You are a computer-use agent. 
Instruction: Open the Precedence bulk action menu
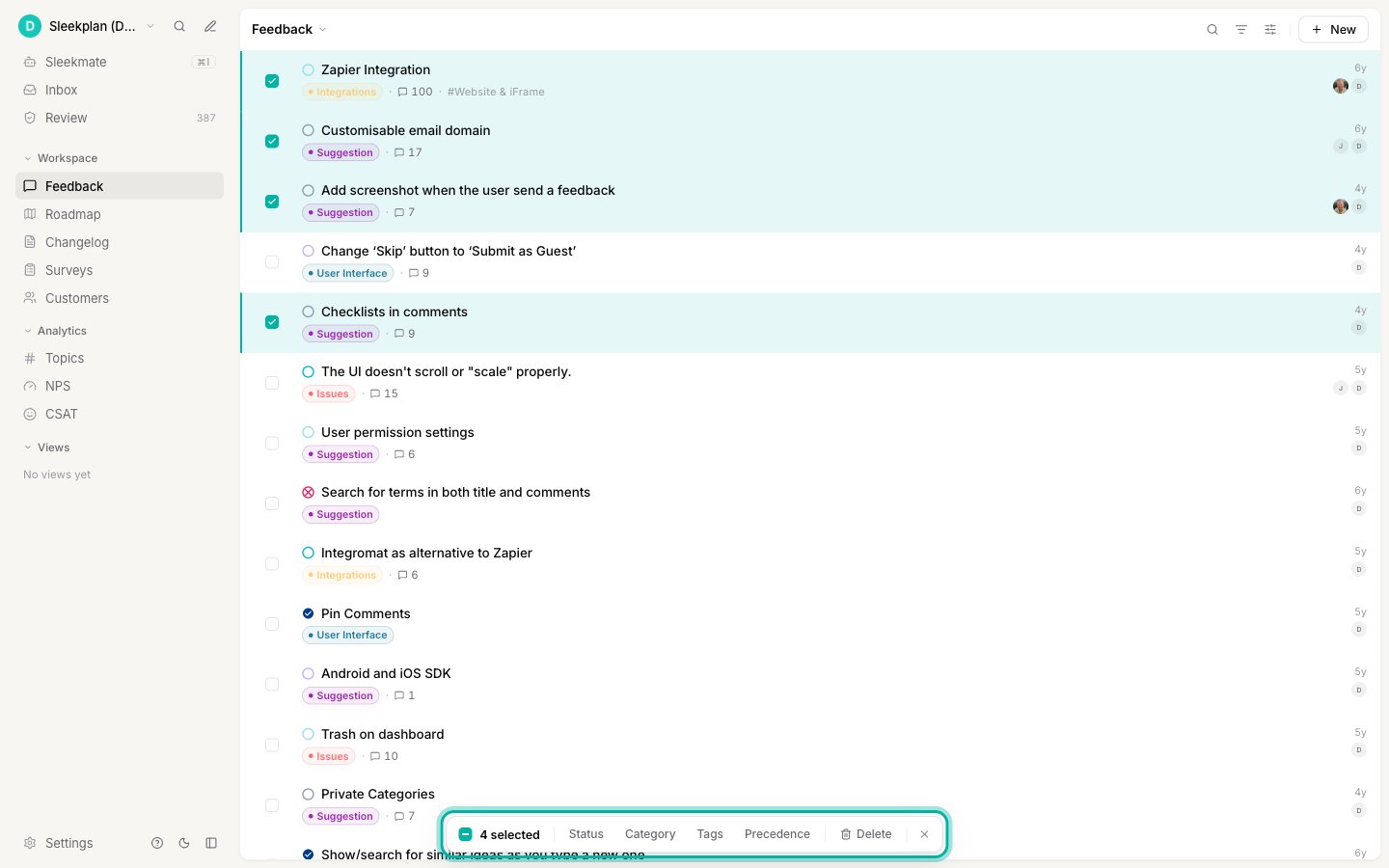(777, 834)
